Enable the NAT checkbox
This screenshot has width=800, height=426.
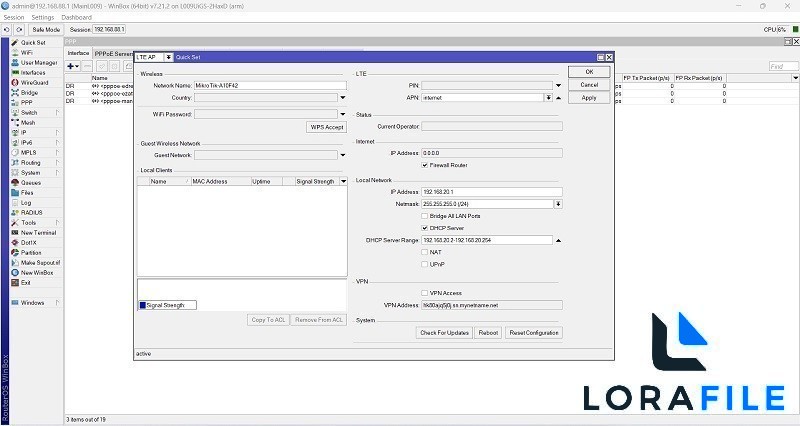coord(424,252)
